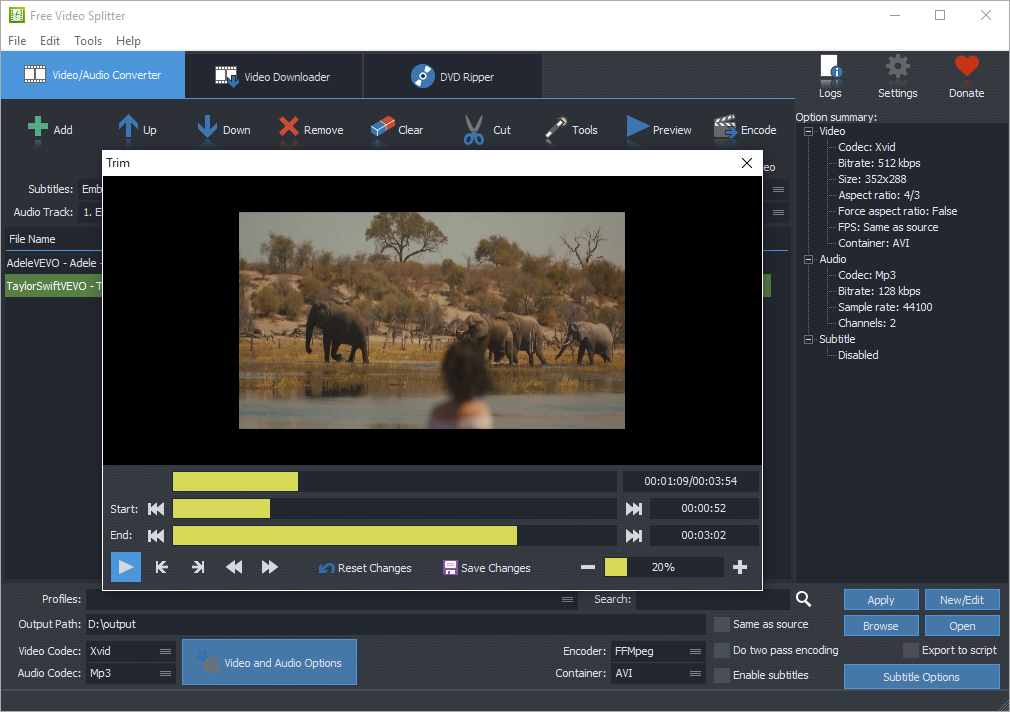Click Reset Changes in Trim dialog
This screenshot has width=1010, height=712.
(365, 568)
